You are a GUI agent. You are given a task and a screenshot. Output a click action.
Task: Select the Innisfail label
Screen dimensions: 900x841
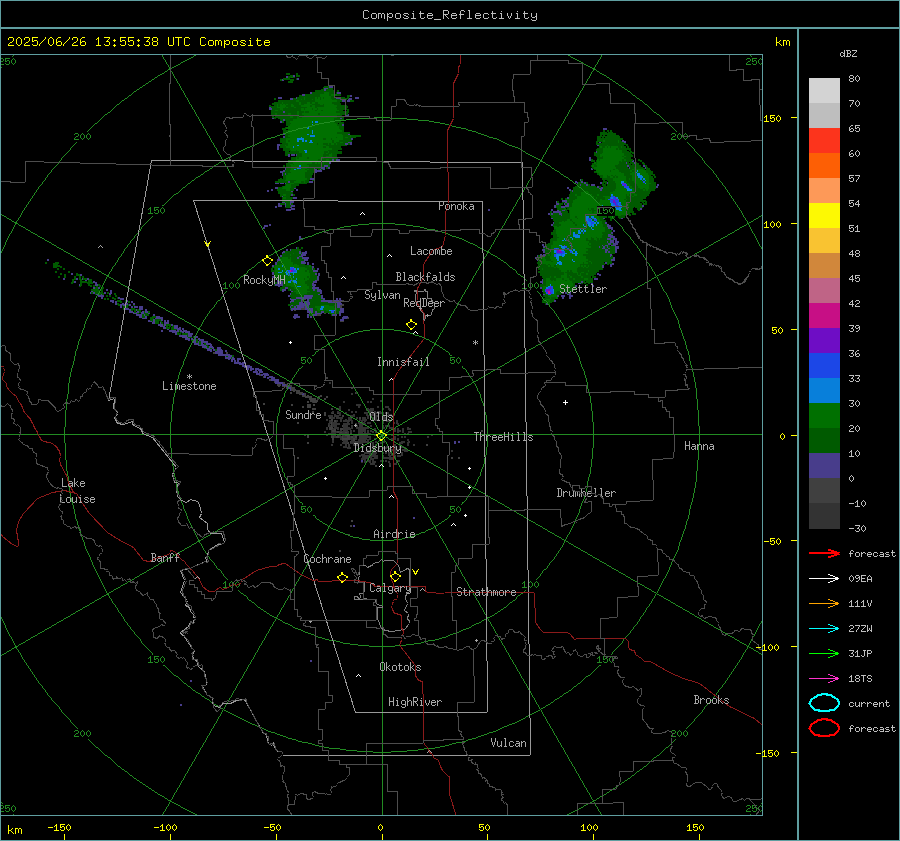403,362
